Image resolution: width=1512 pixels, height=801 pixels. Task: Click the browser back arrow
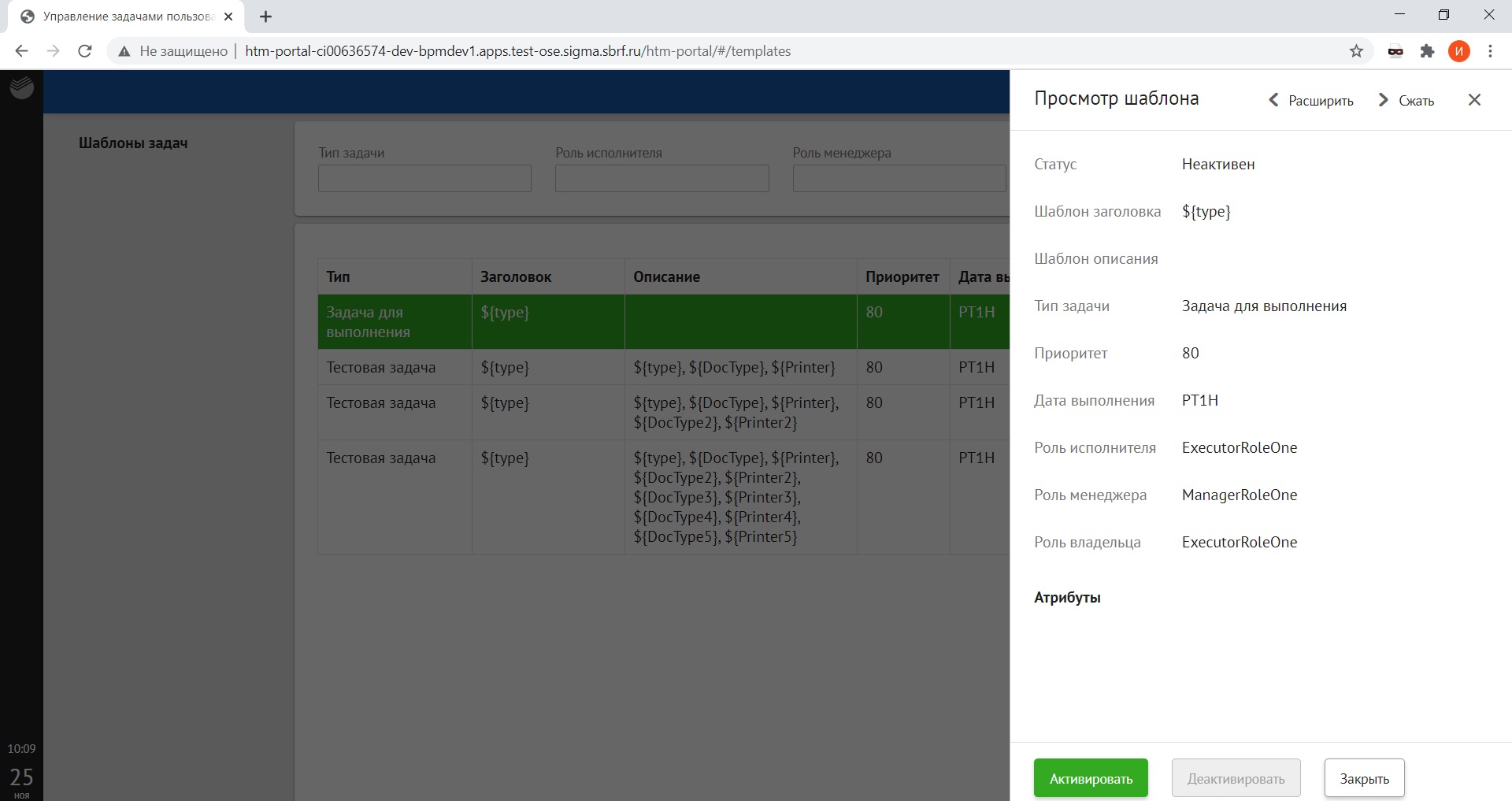pyautogui.click(x=21, y=51)
